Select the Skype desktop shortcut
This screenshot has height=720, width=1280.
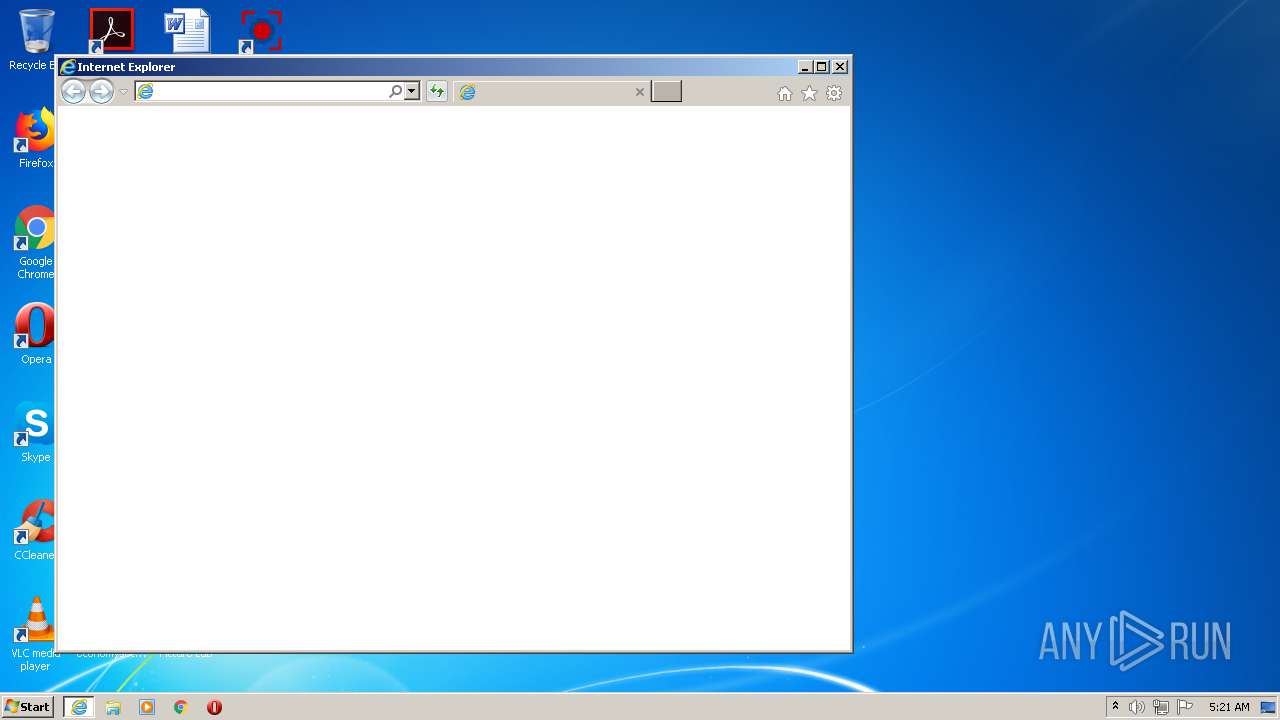pos(35,432)
